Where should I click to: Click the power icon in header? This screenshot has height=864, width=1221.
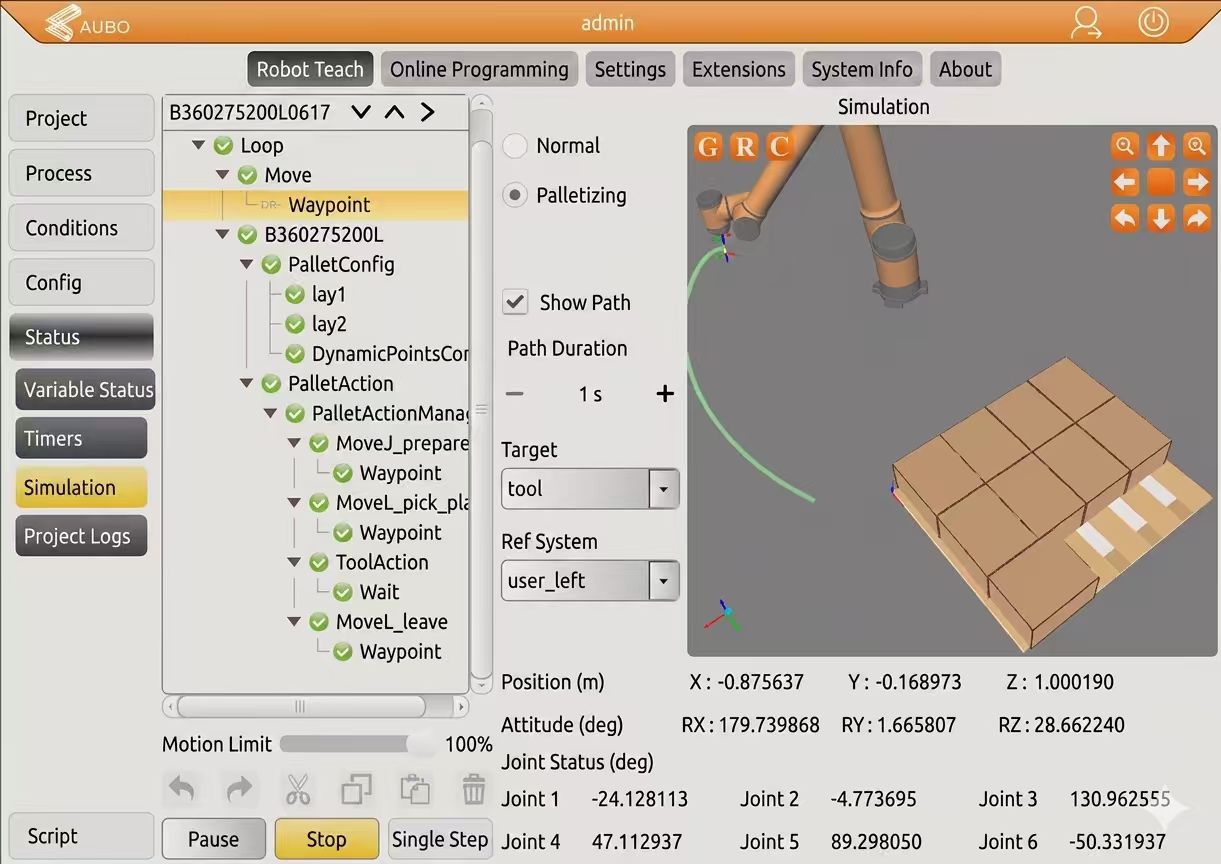[1153, 22]
